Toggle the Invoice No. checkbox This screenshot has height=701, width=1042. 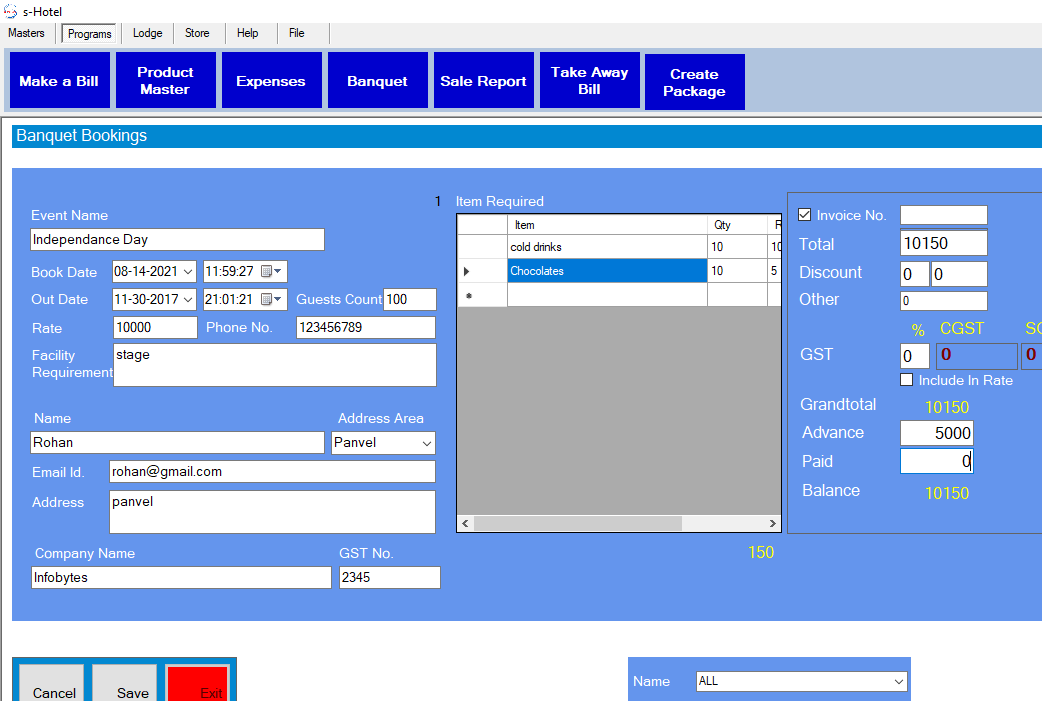(x=805, y=215)
